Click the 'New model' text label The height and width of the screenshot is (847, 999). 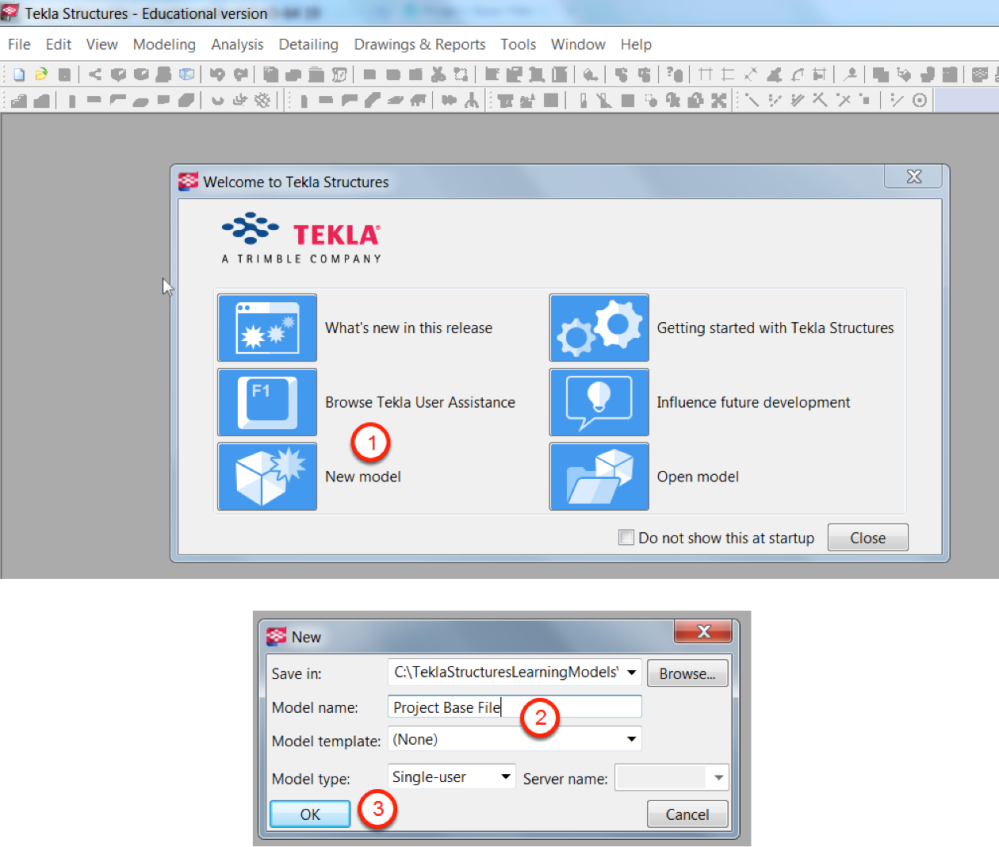[363, 477]
